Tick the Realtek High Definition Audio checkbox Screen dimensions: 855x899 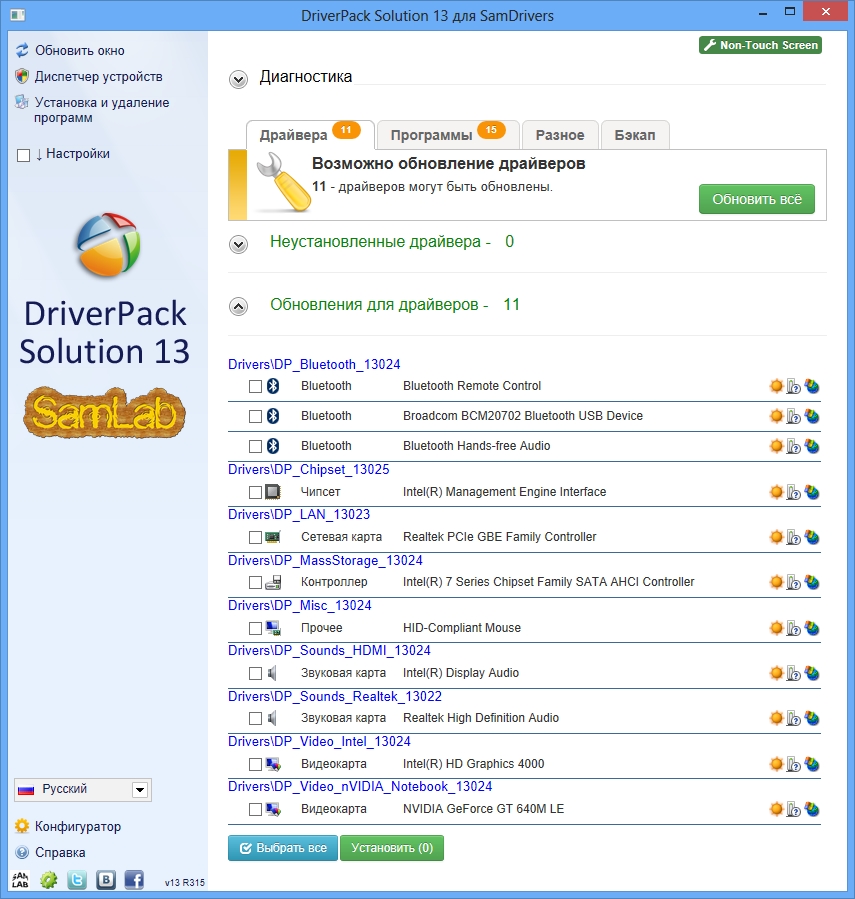(x=255, y=718)
